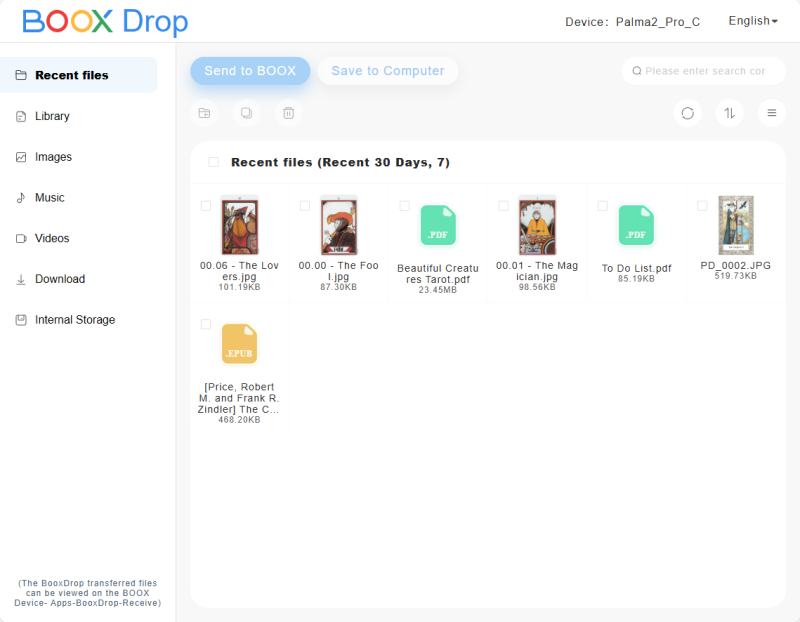Click the BOOX Drop logo

click(x=103, y=21)
